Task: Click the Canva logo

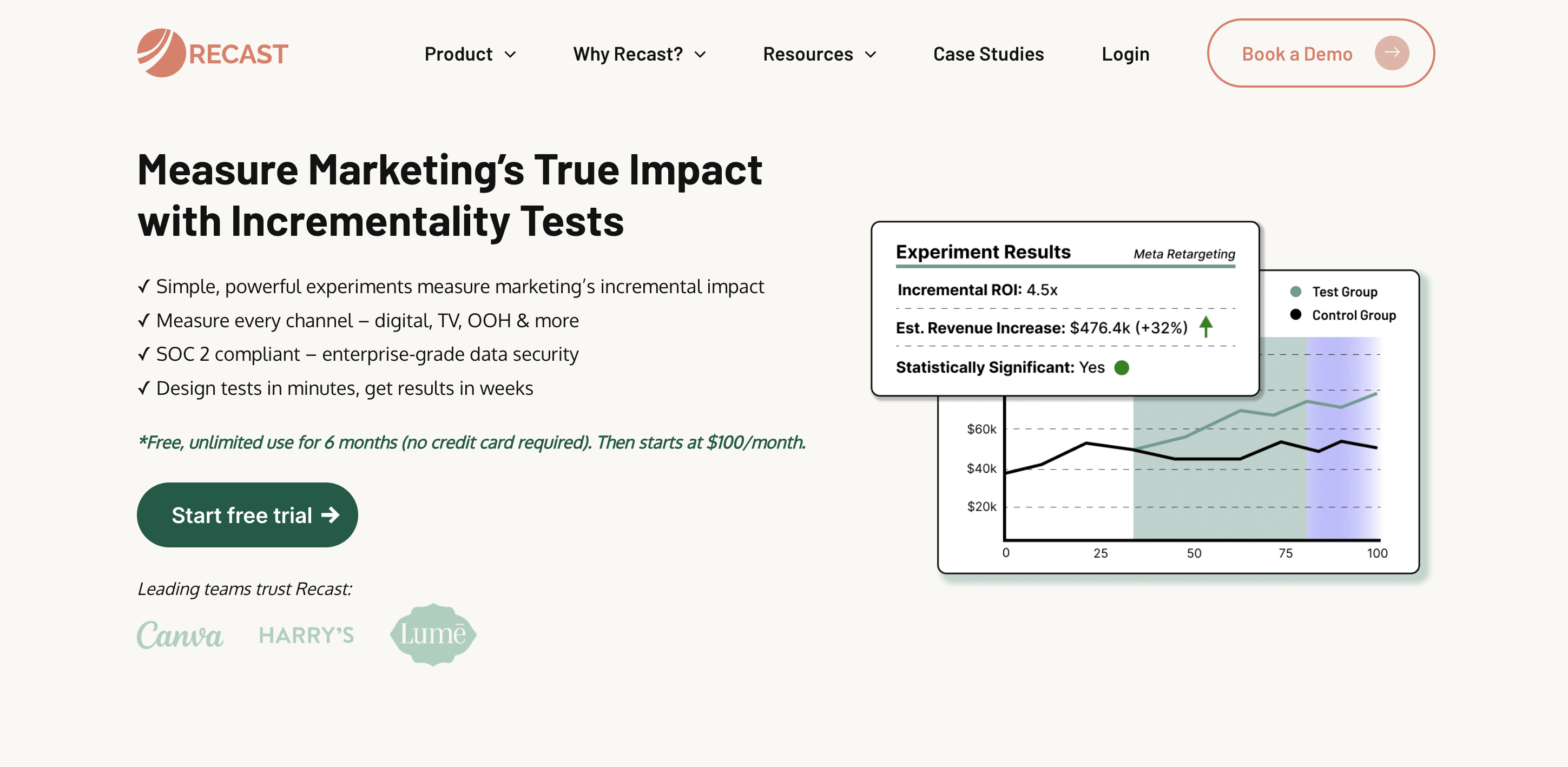Action: [180, 634]
